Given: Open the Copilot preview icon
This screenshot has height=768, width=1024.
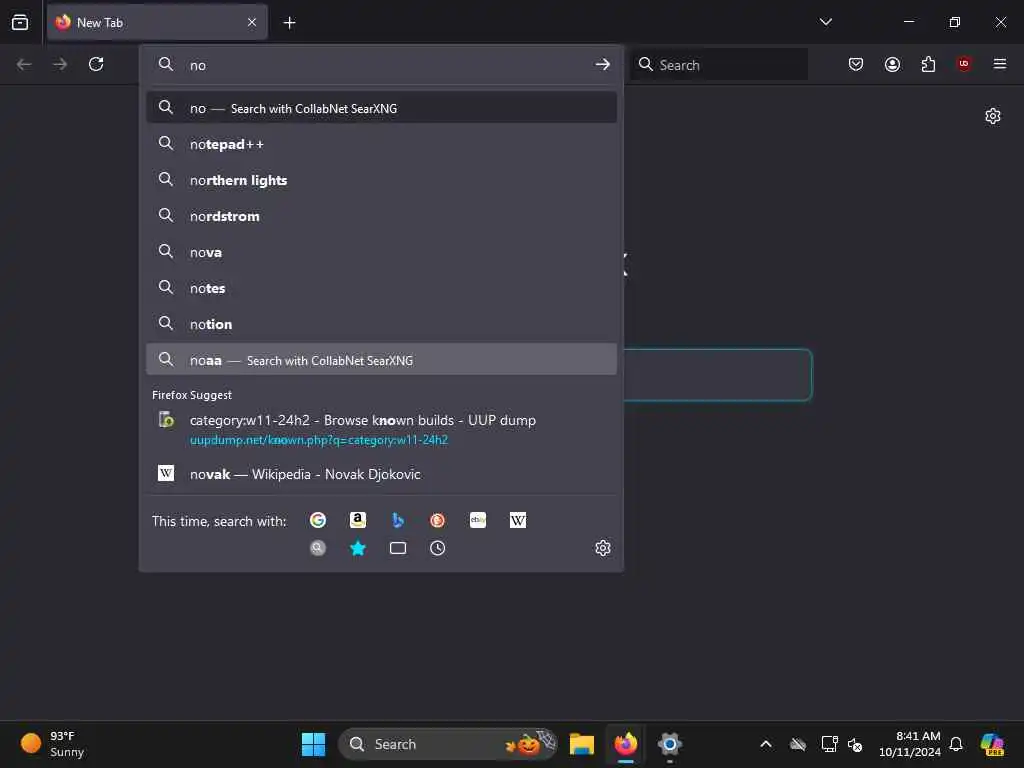Looking at the screenshot, I should coord(992,744).
